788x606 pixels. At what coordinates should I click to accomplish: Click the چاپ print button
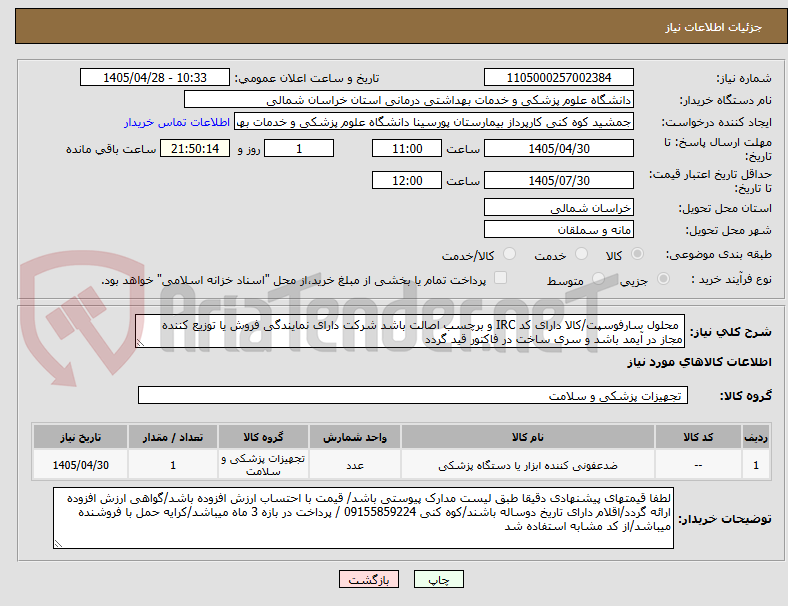click(439, 579)
